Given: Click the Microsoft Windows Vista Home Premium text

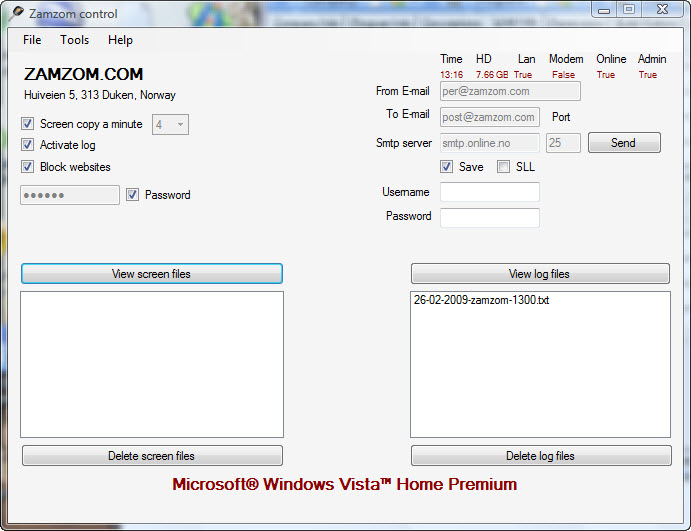Looking at the screenshot, I should point(345,484).
